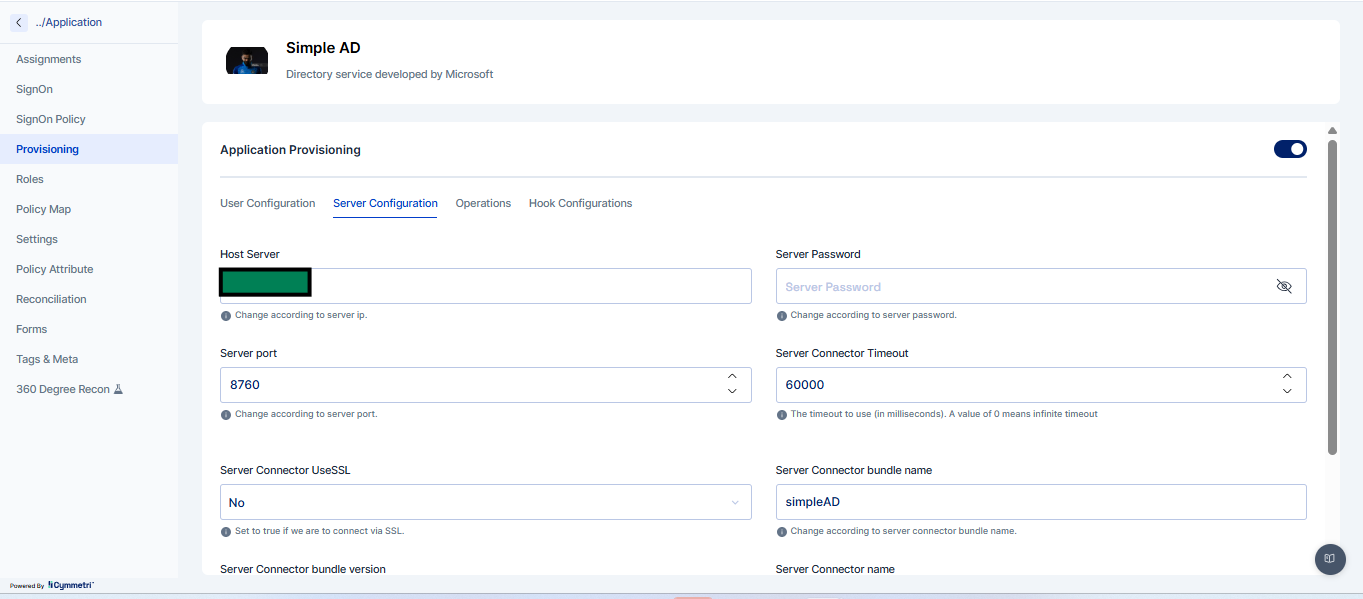Click the Simple AD application thumbnail

tap(247, 60)
